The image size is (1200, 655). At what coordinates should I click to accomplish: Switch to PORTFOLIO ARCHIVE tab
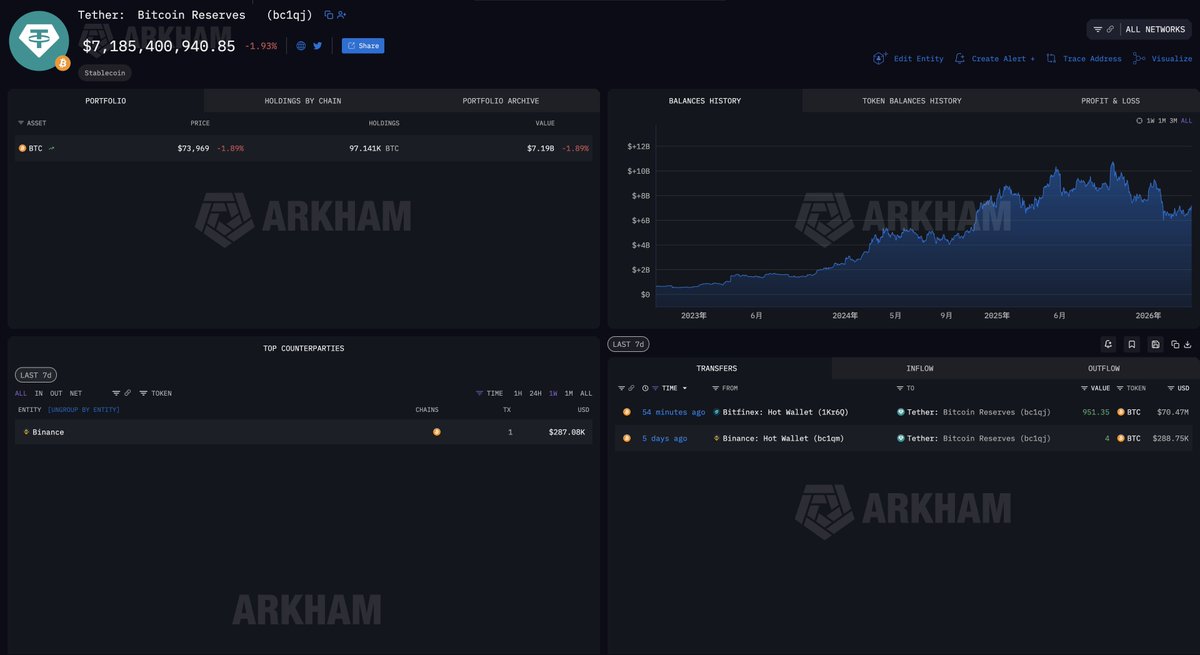tap(501, 101)
